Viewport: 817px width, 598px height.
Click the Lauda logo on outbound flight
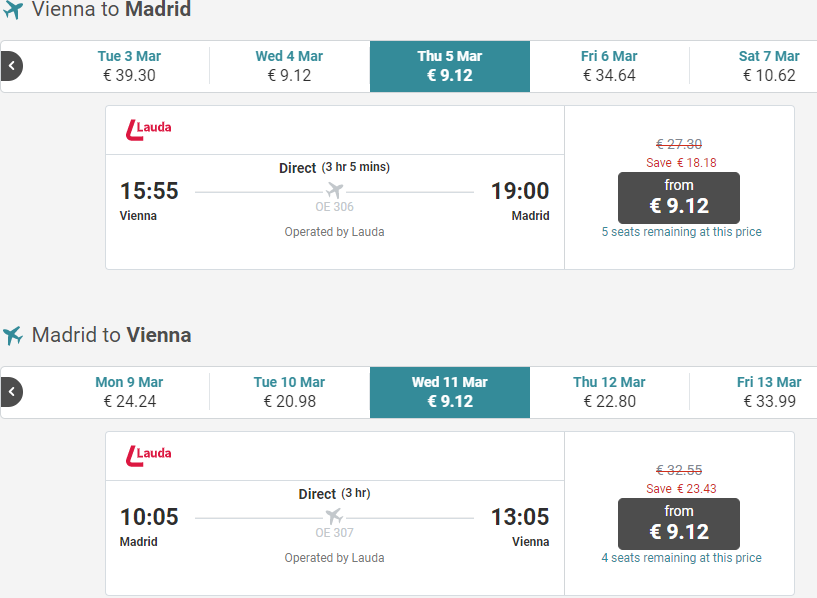(149, 130)
